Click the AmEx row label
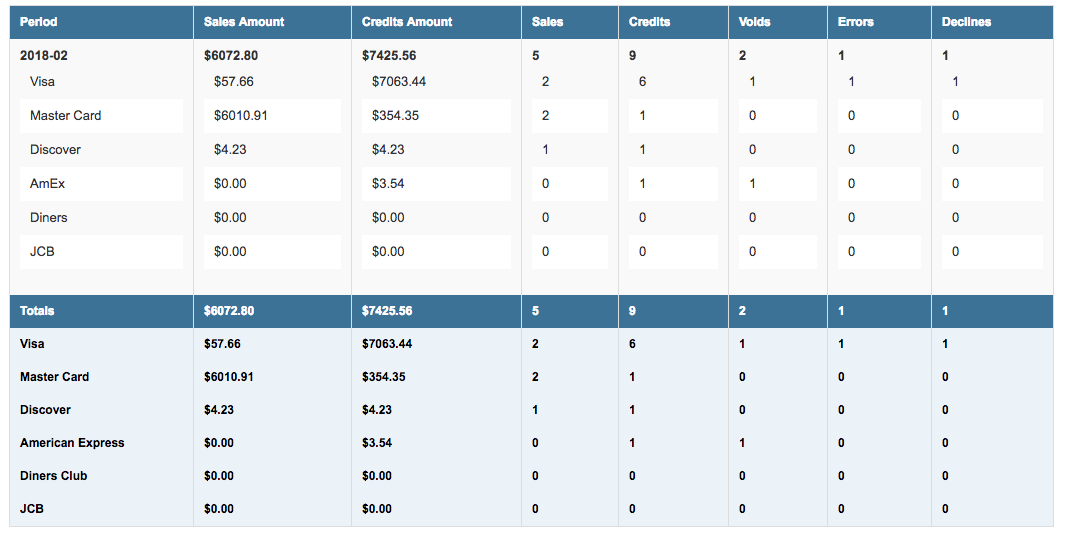This screenshot has width=1068, height=541. pos(47,184)
